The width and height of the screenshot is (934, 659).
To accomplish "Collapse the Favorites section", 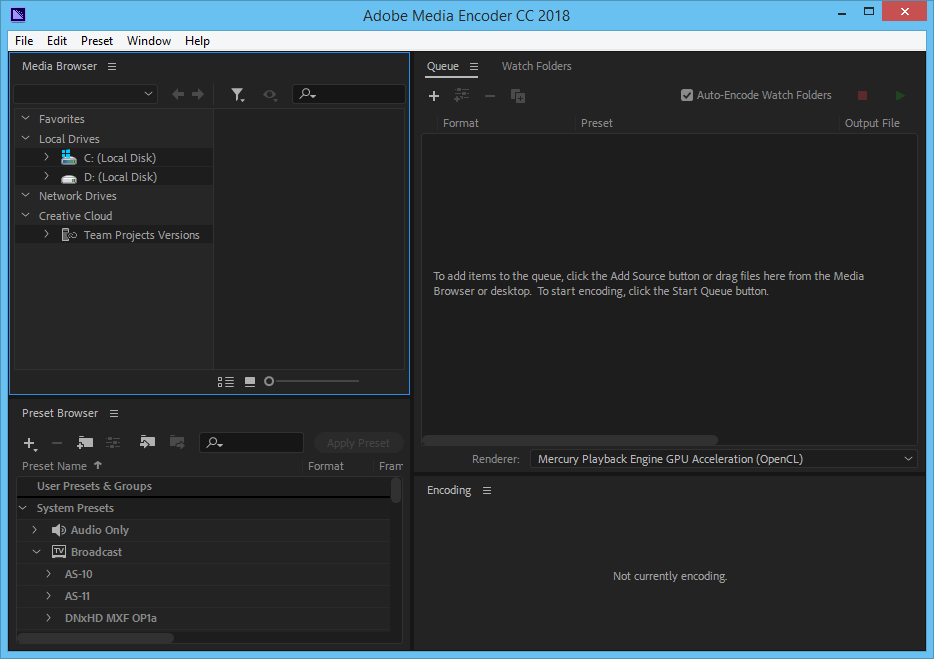I will [x=26, y=119].
